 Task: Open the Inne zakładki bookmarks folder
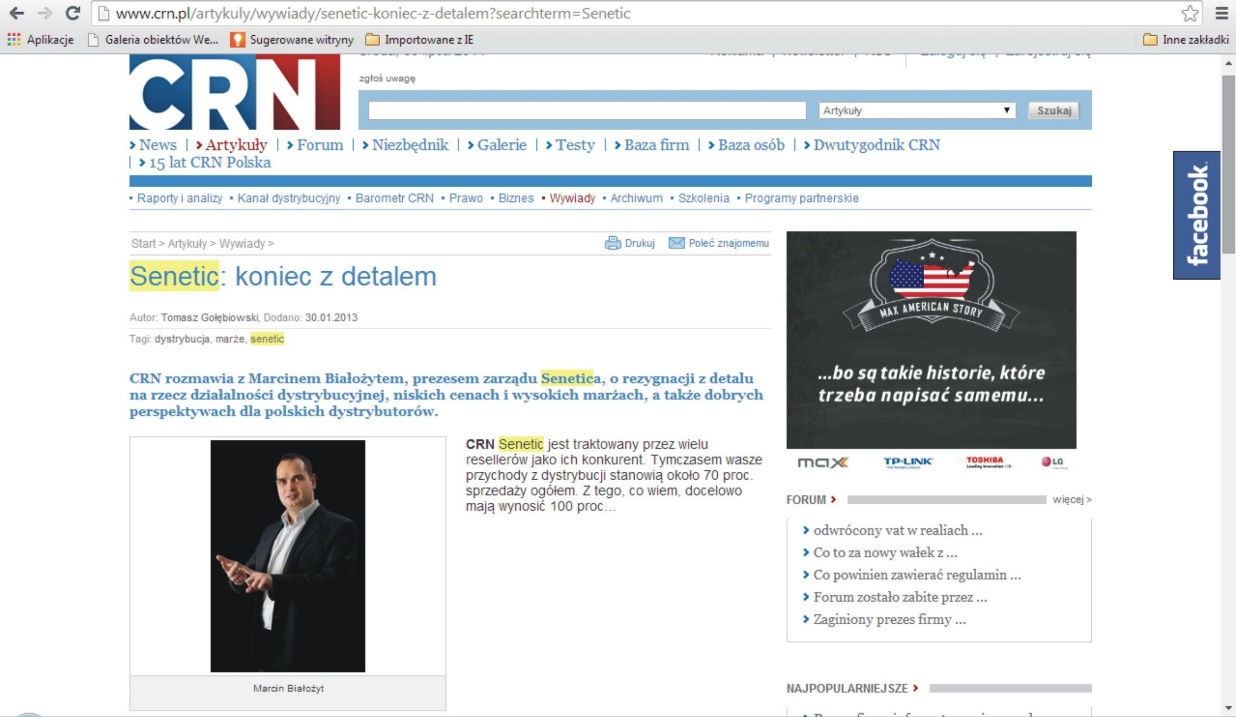[x=1186, y=40]
